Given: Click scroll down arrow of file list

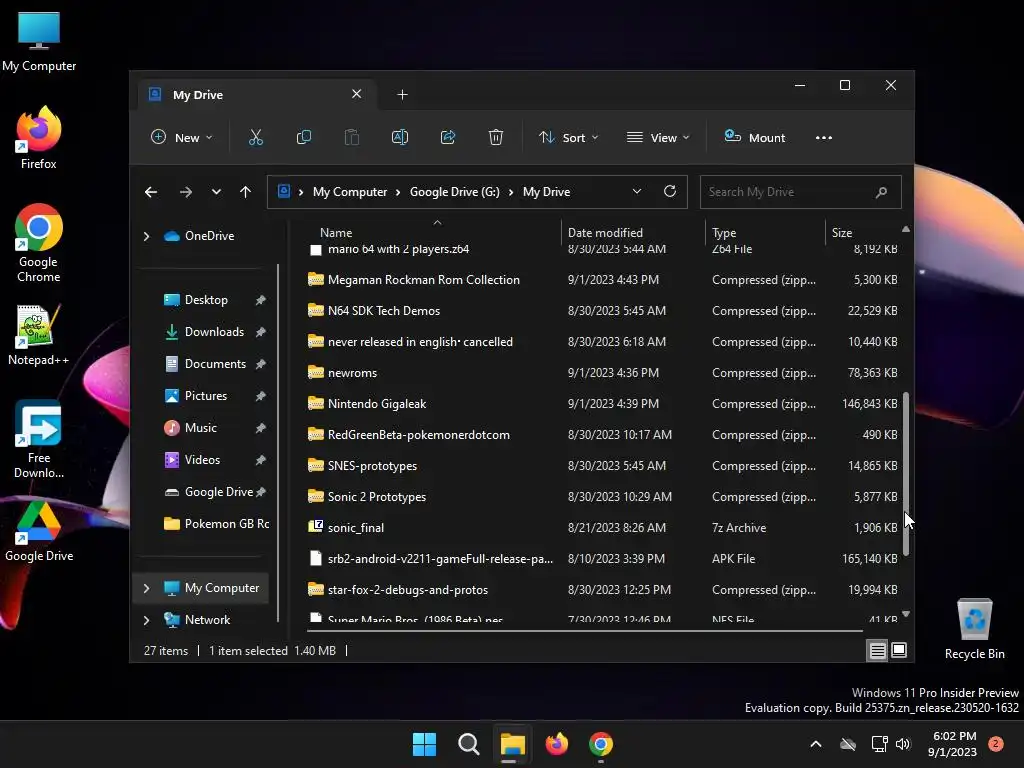Looking at the screenshot, I should click(906, 614).
